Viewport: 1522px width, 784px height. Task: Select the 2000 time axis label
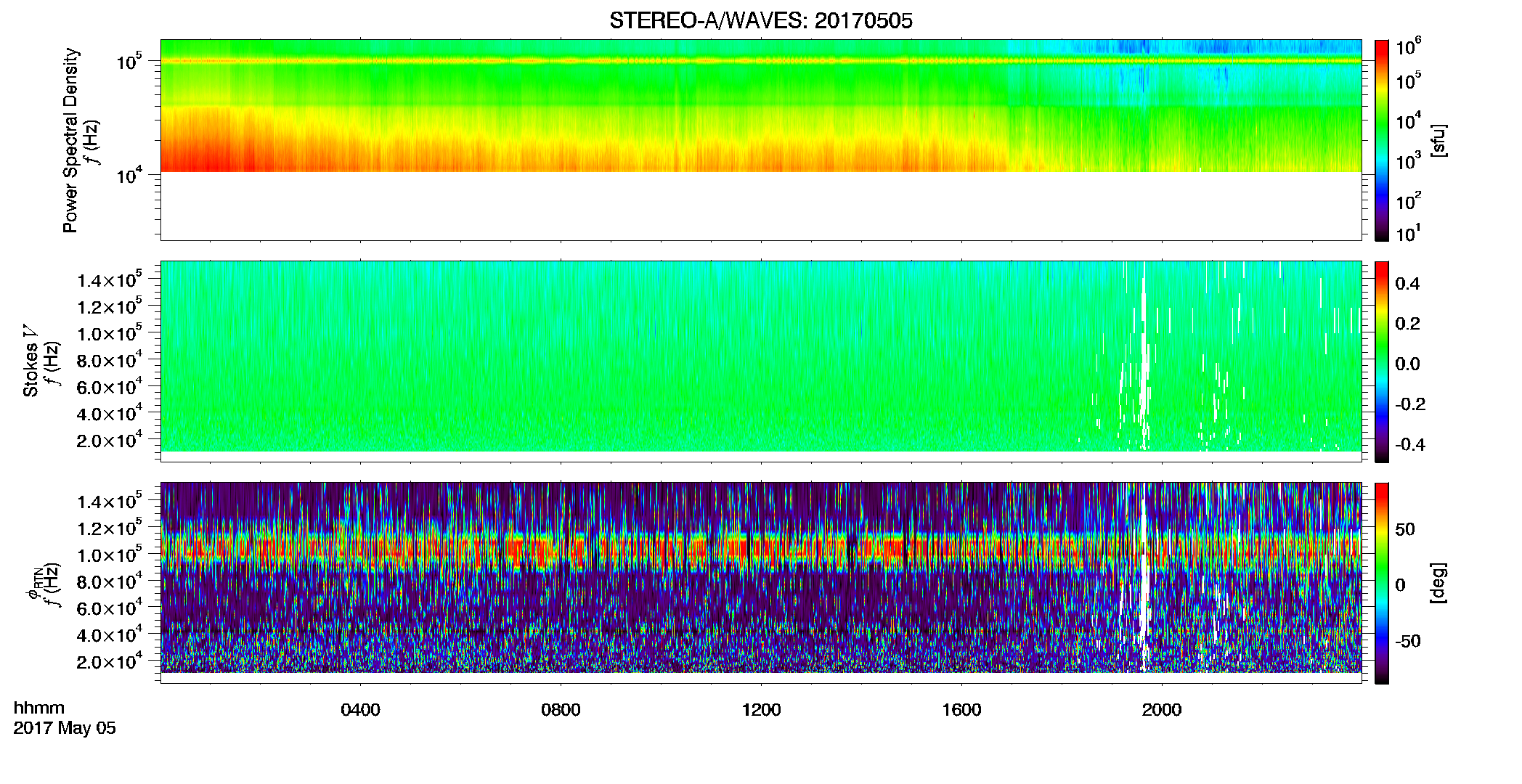tap(1162, 709)
